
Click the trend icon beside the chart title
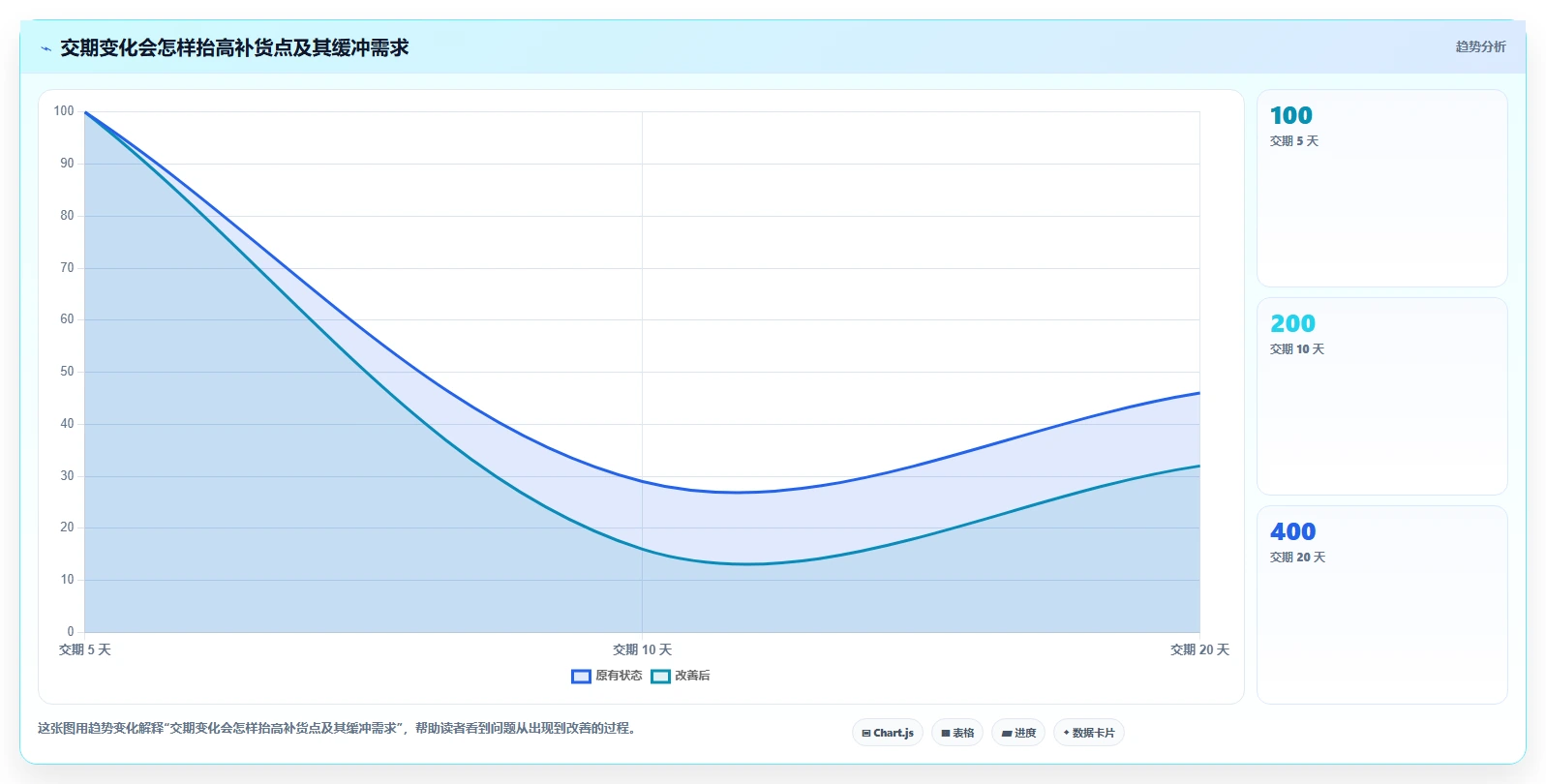[x=45, y=48]
